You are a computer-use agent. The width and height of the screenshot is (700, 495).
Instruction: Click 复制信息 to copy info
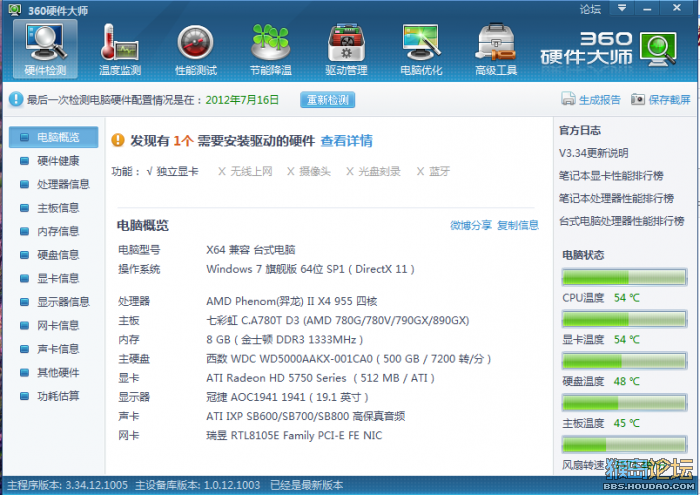(518, 225)
